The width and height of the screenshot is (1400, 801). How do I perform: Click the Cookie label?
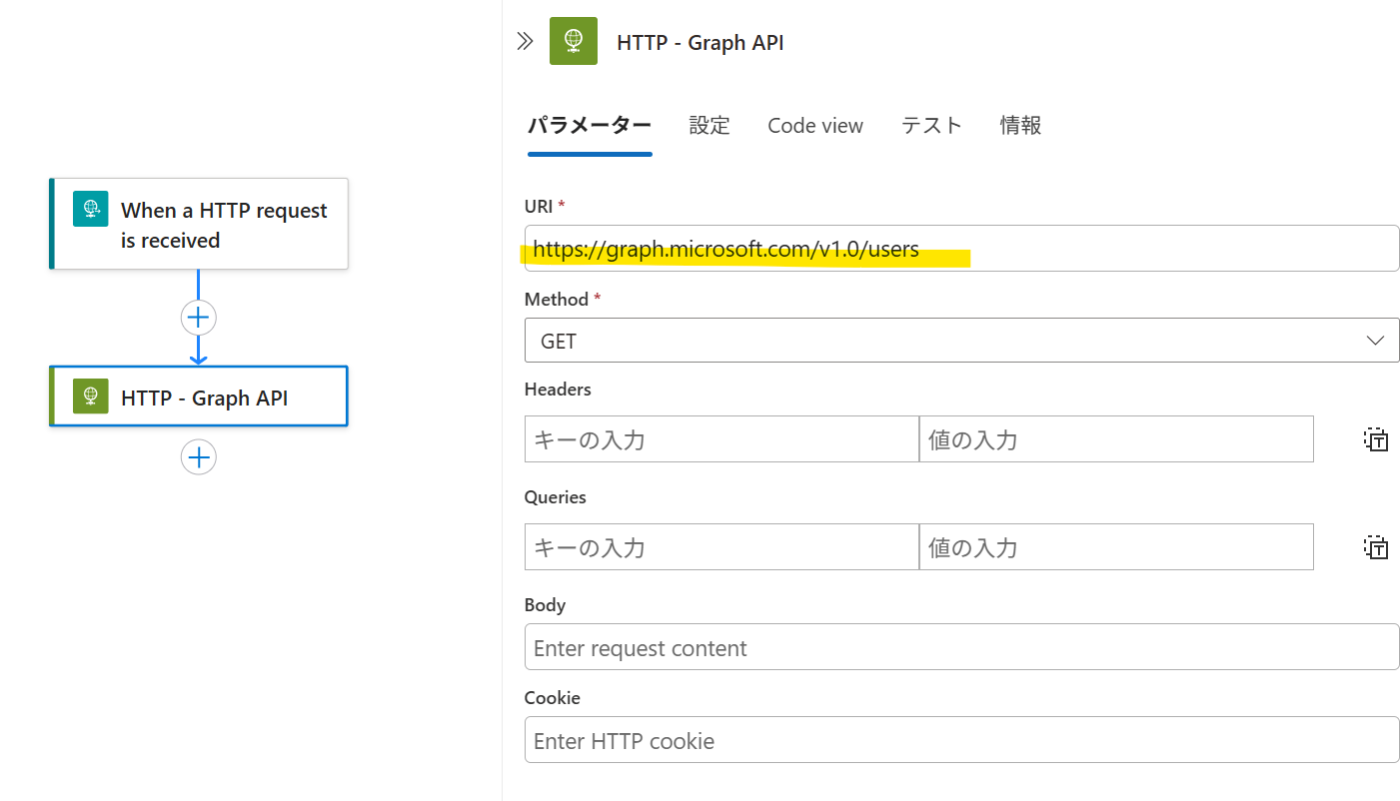coord(552,697)
